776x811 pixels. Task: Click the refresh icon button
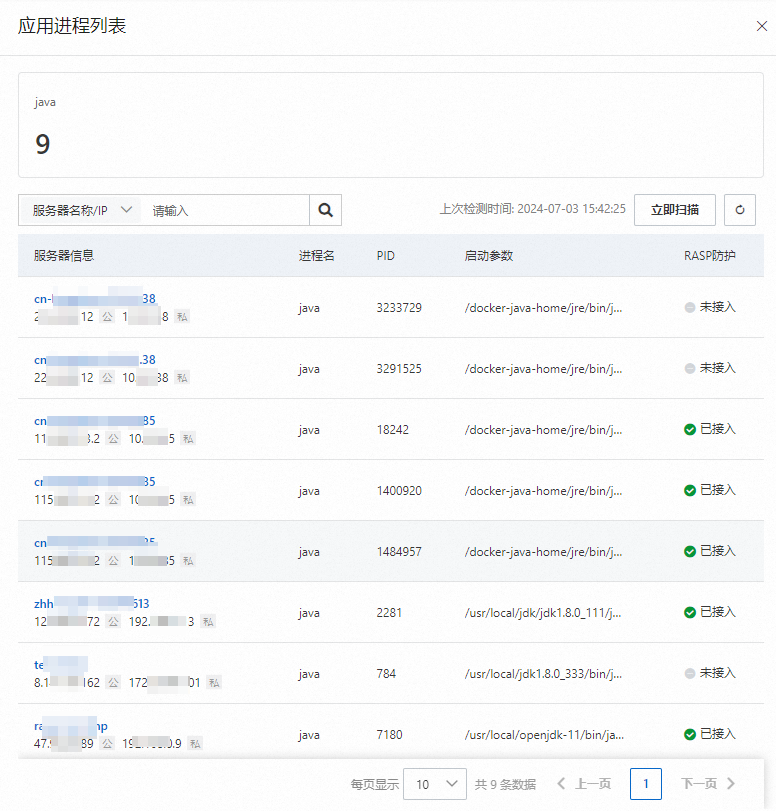click(x=740, y=210)
